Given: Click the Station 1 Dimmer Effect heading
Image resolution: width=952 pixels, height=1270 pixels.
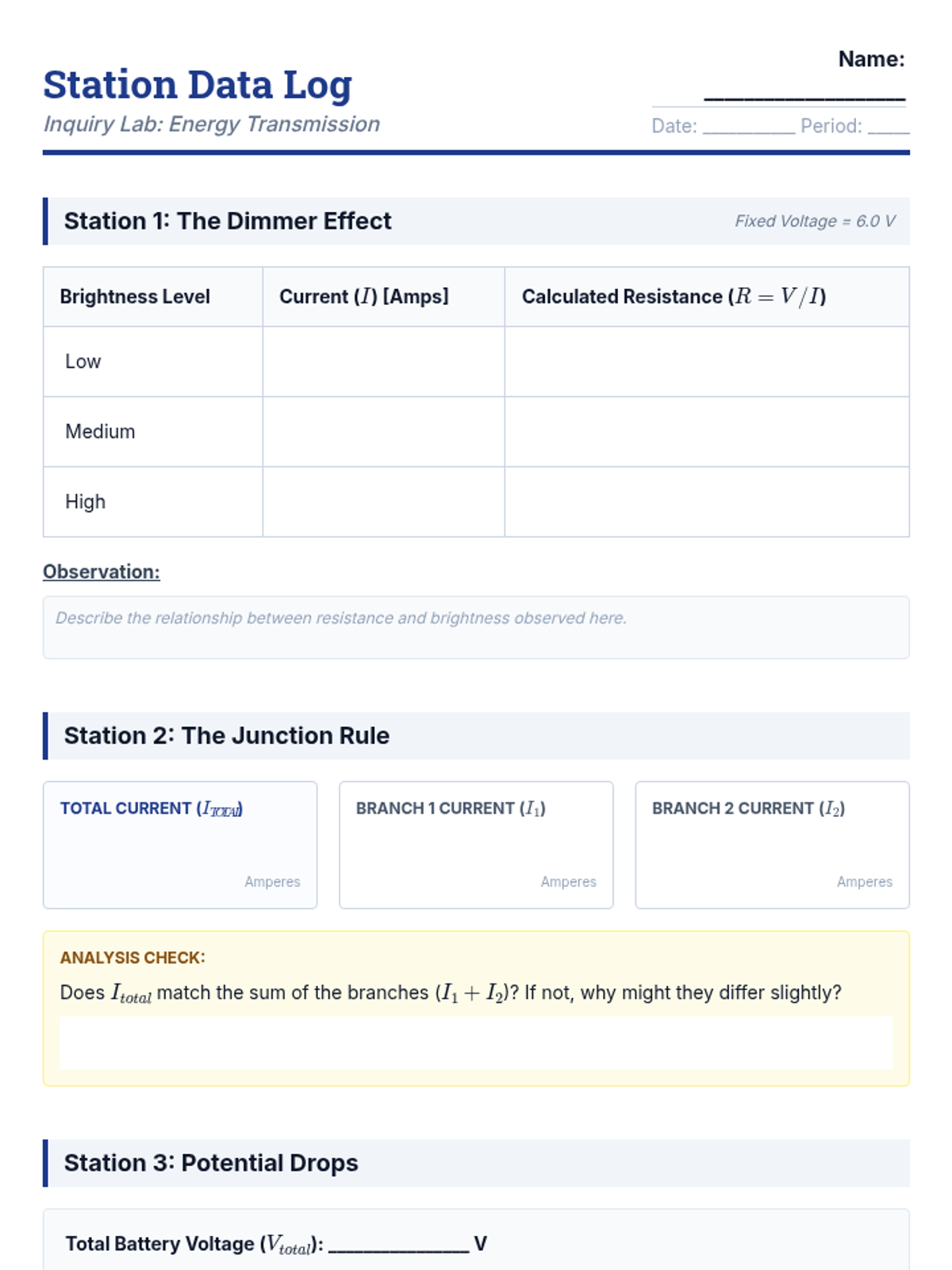Looking at the screenshot, I should 228,221.
